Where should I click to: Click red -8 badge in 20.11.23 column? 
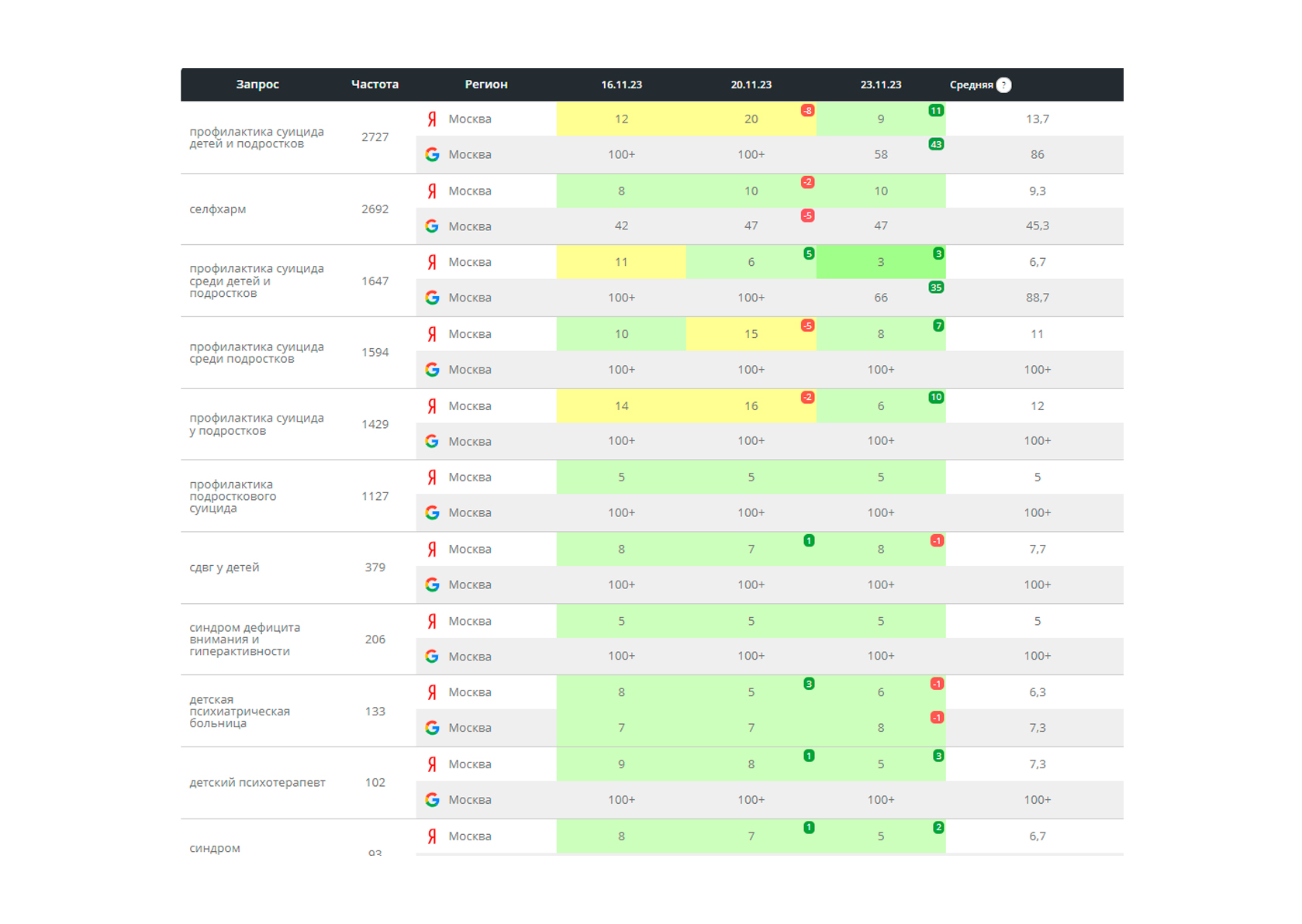click(x=807, y=111)
